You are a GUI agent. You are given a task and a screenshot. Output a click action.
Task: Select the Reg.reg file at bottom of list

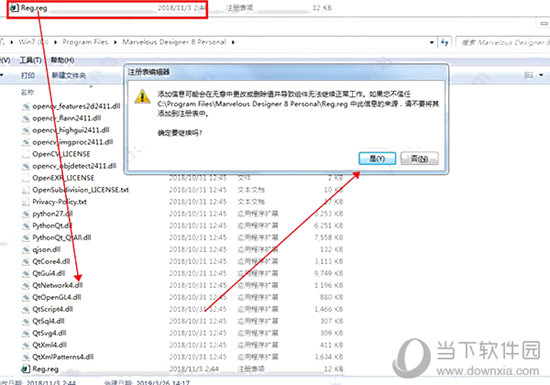point(45,369)
